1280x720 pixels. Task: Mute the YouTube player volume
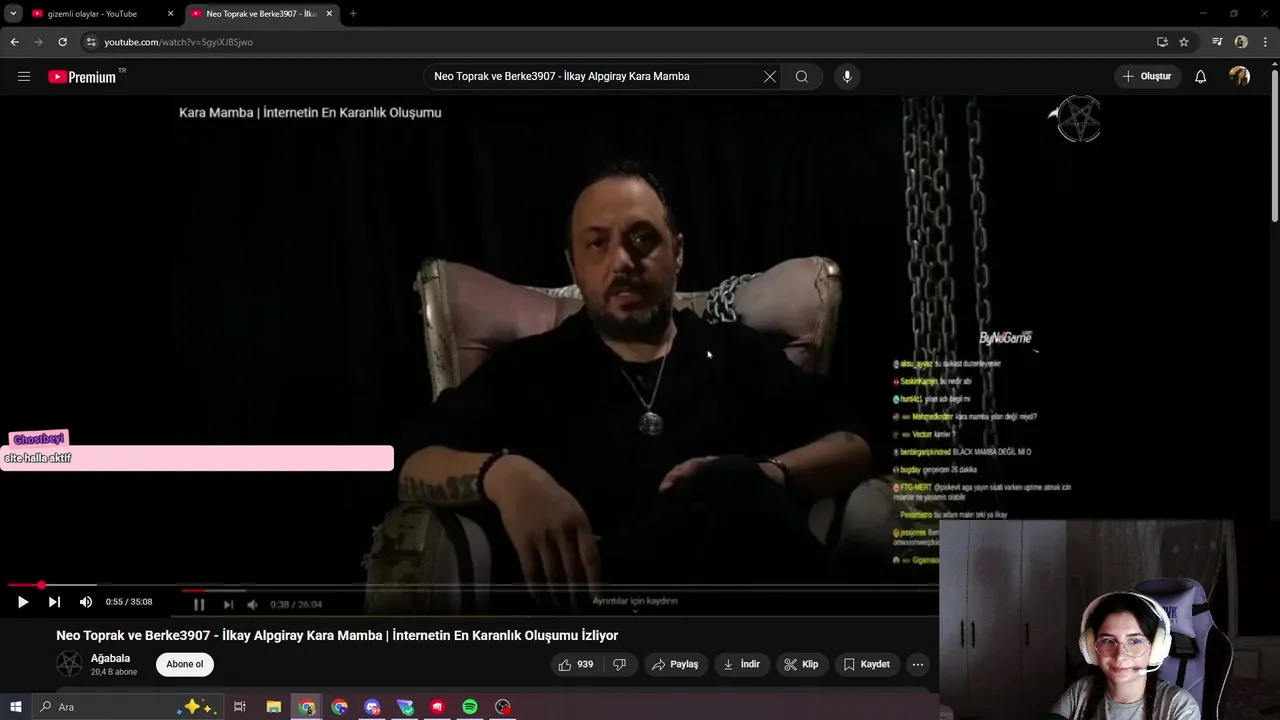coord(86,602)
